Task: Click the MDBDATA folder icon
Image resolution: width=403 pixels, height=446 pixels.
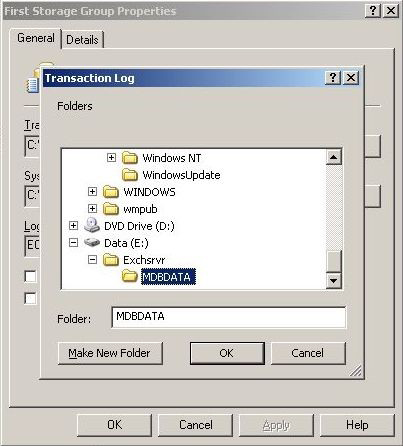Action: 130,276
